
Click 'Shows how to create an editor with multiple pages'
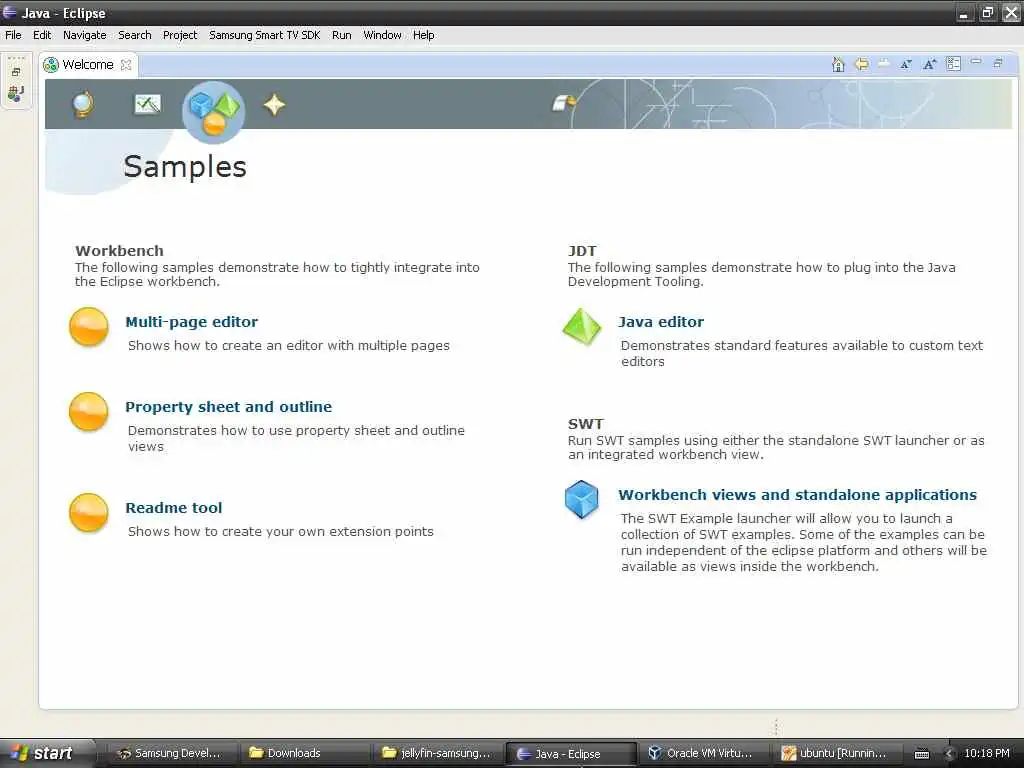[289, 345]
